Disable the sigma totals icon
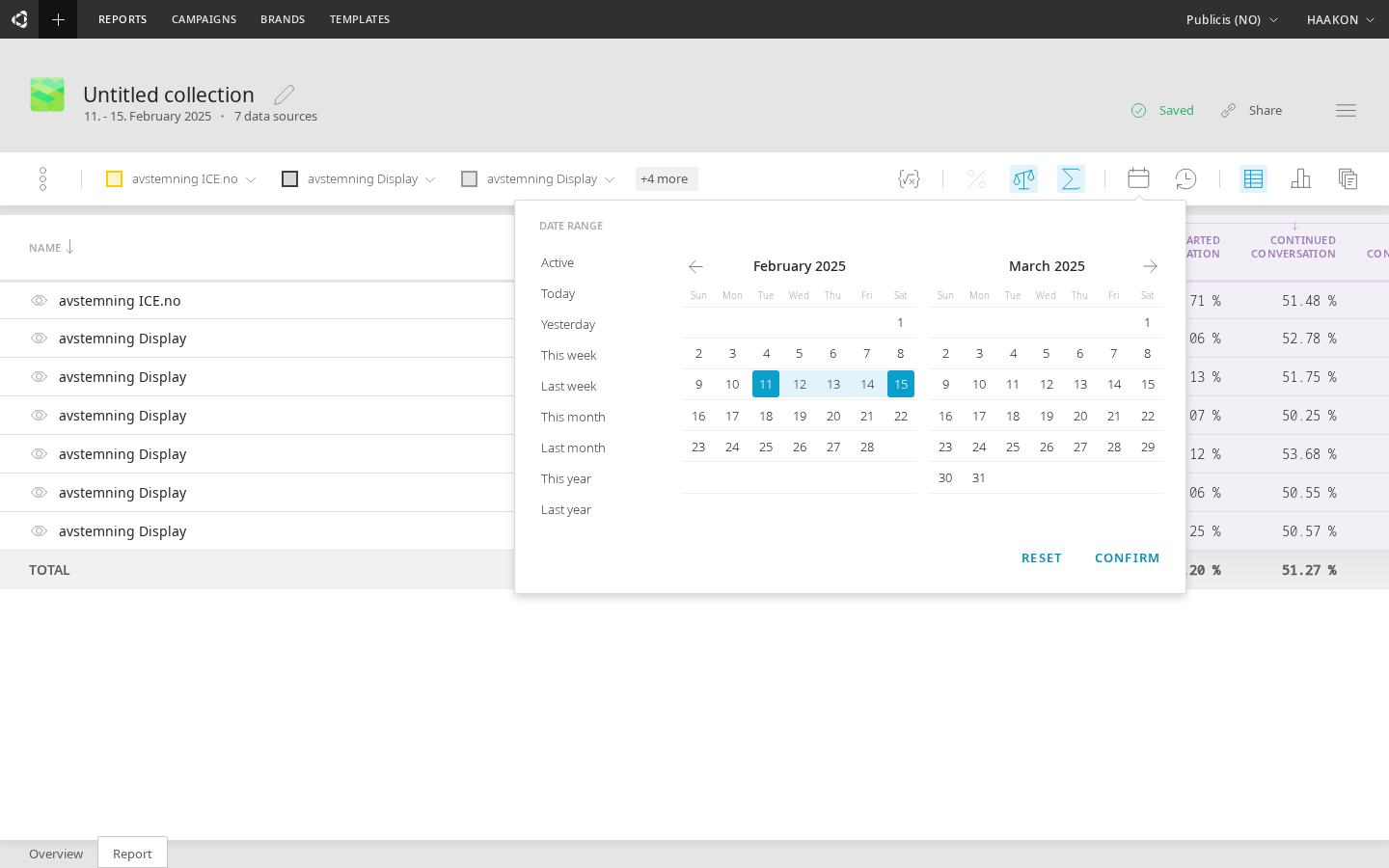Screen dimensions: 1389x868 (1071, 178)
